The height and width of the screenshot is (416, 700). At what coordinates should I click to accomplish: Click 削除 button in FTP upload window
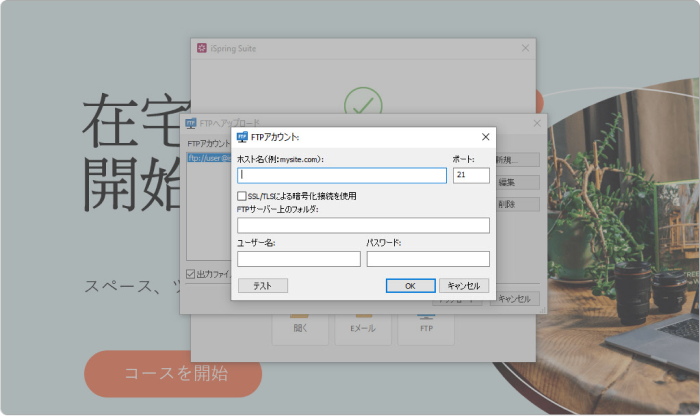pos(517,204)
